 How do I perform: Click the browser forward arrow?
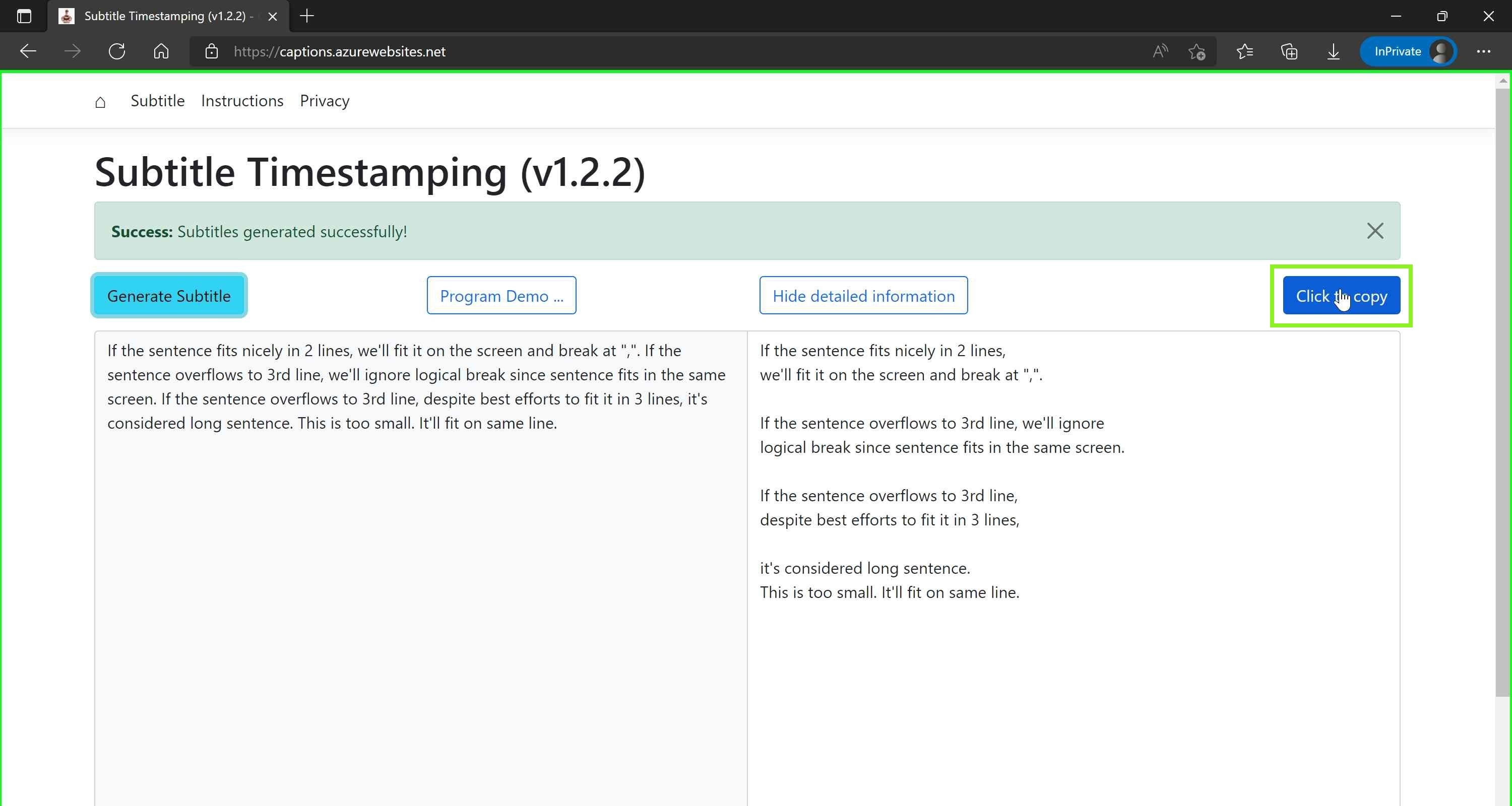tap(72, 51)
